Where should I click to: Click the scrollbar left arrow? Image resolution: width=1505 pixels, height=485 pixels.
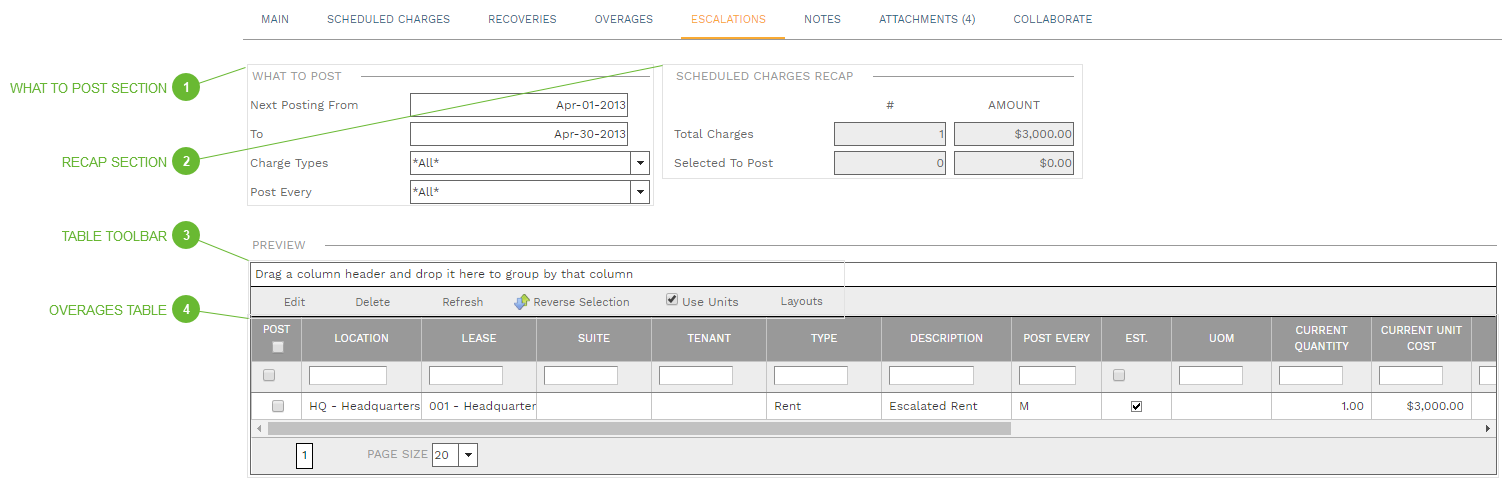259,428
